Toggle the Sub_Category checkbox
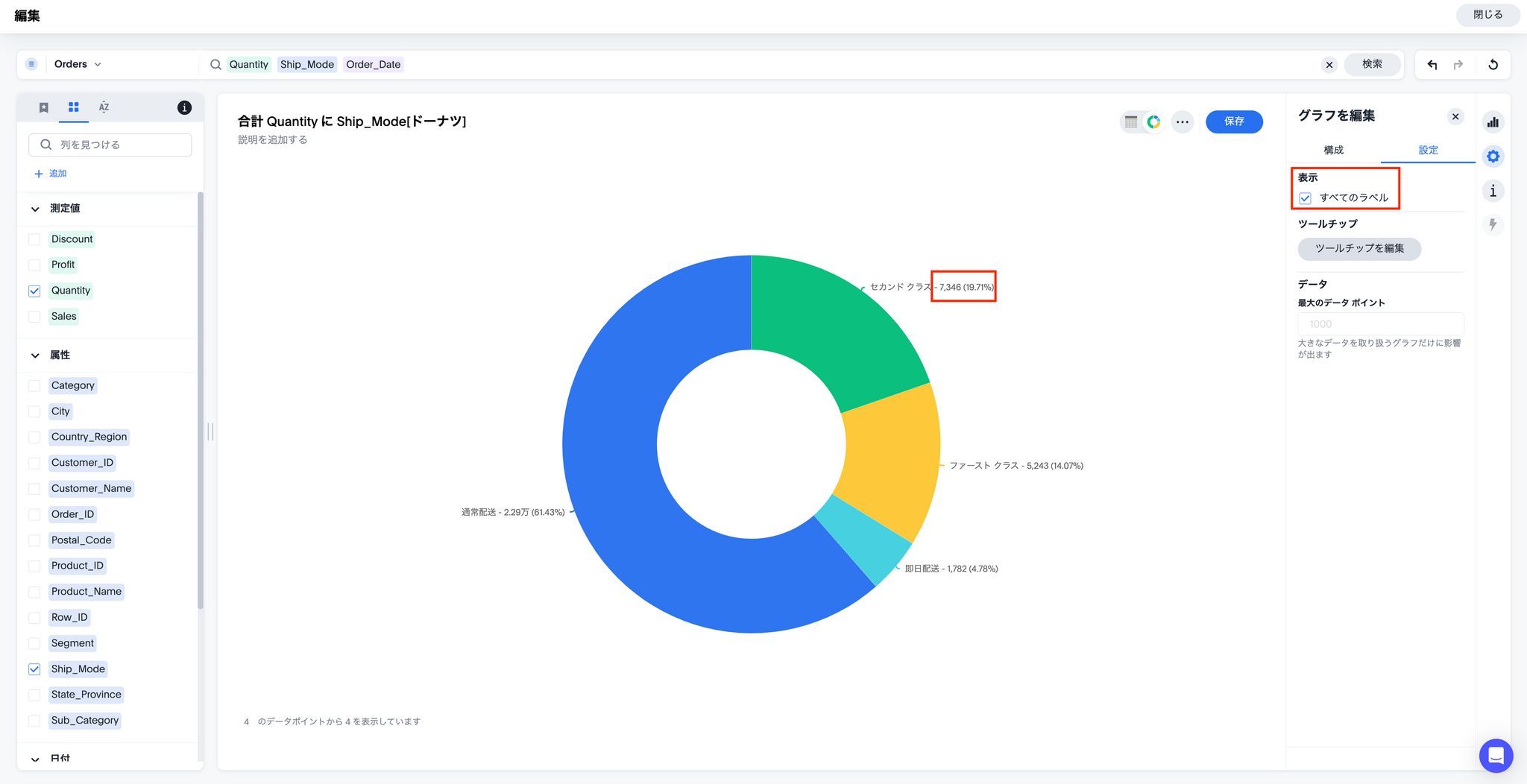 (x=34, y=721)
